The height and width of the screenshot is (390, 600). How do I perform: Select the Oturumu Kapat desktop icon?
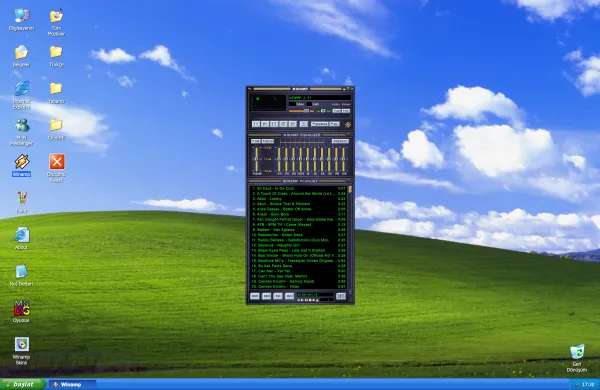point(57,168)
